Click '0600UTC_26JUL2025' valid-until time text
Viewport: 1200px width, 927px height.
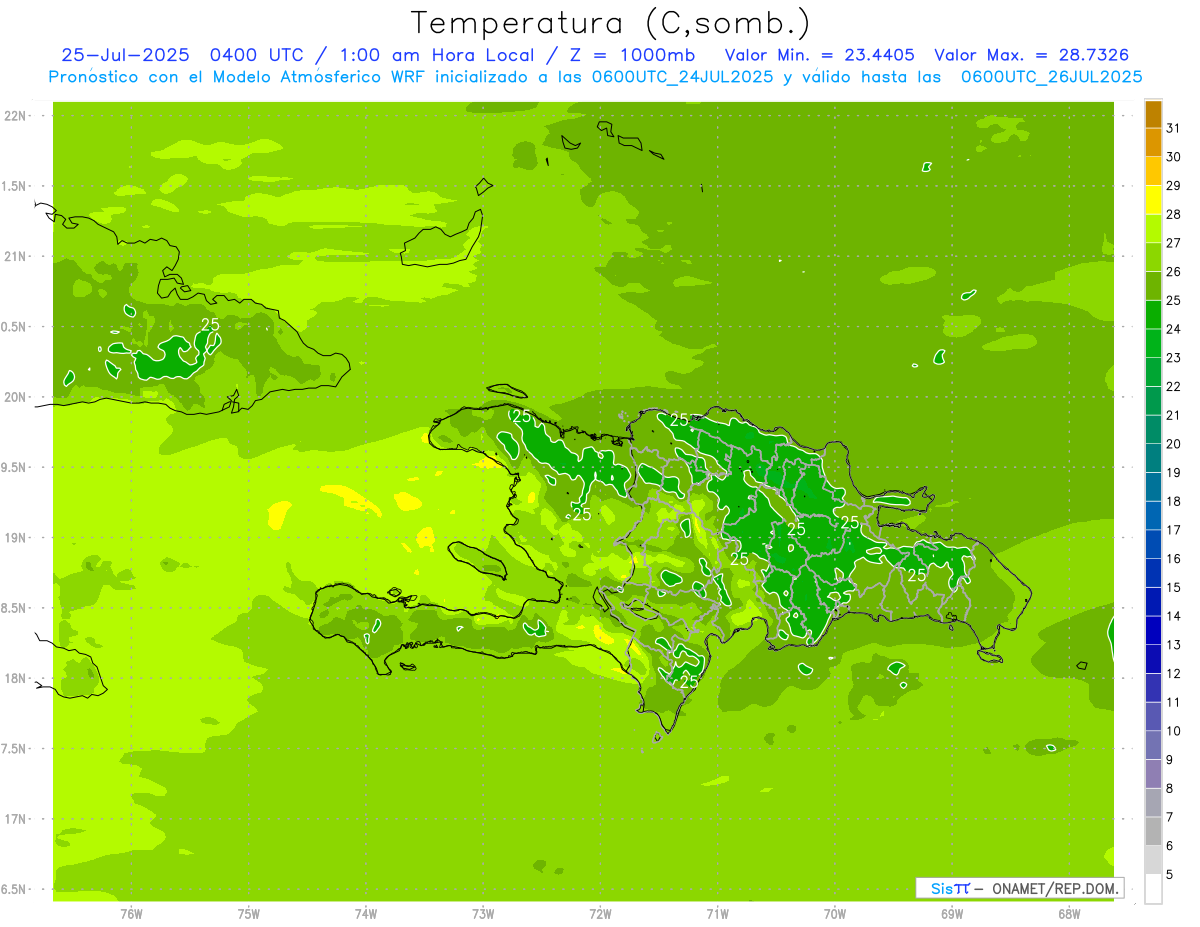coord(1051,76)
